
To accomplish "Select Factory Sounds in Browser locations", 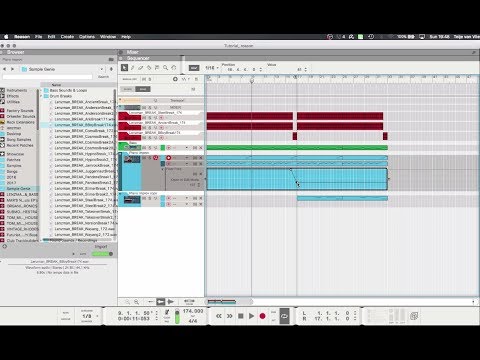I will pyautogui.click(x=20, y=111).
